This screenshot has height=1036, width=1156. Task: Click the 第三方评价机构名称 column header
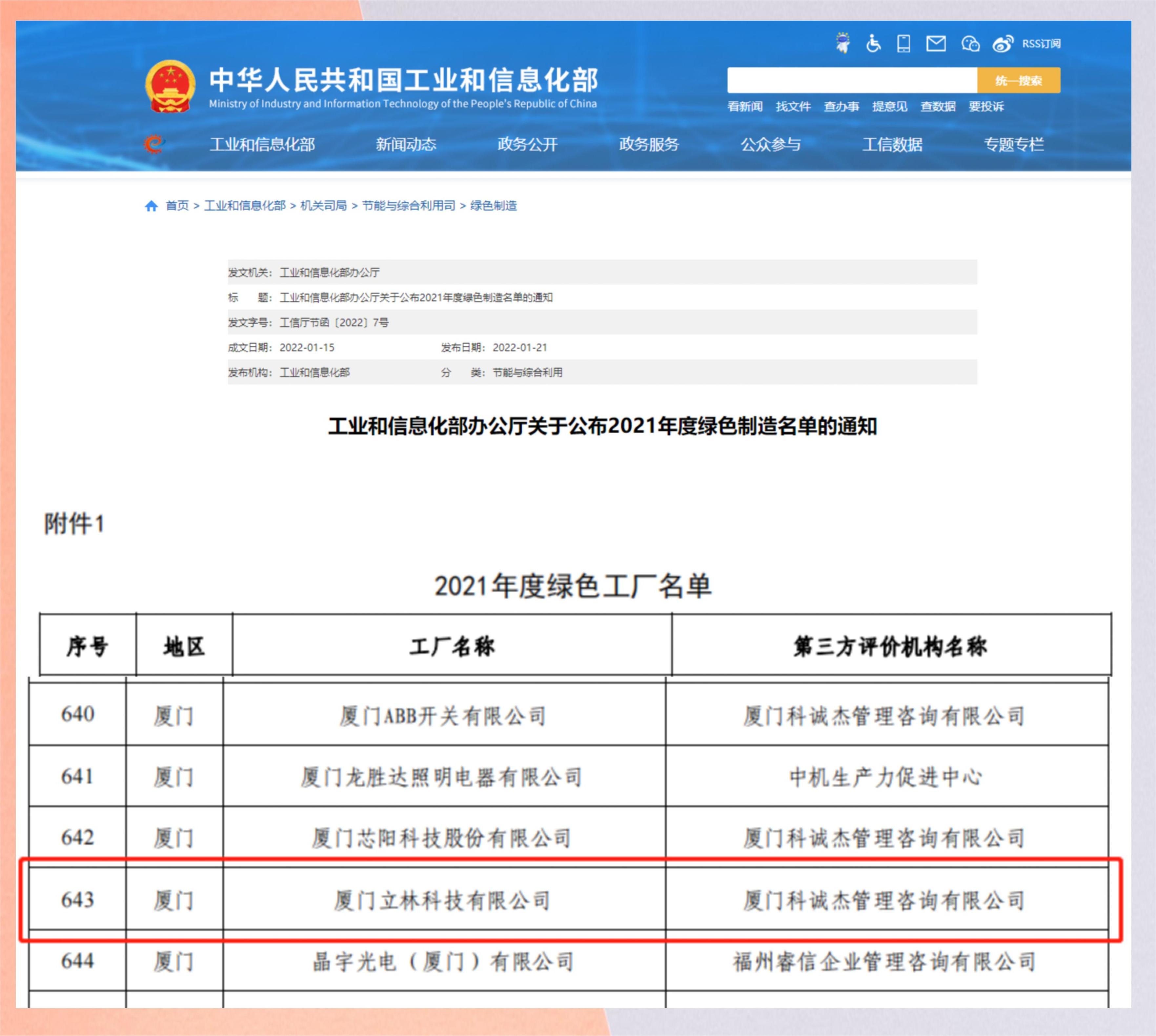[891, 646]
